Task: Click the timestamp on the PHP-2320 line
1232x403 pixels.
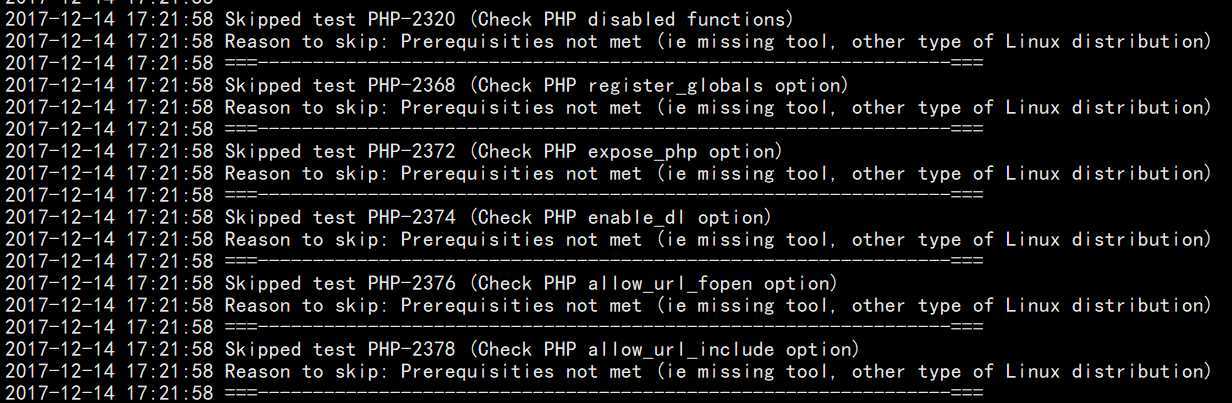Action: pyautogui.click(x=108, y=19)
